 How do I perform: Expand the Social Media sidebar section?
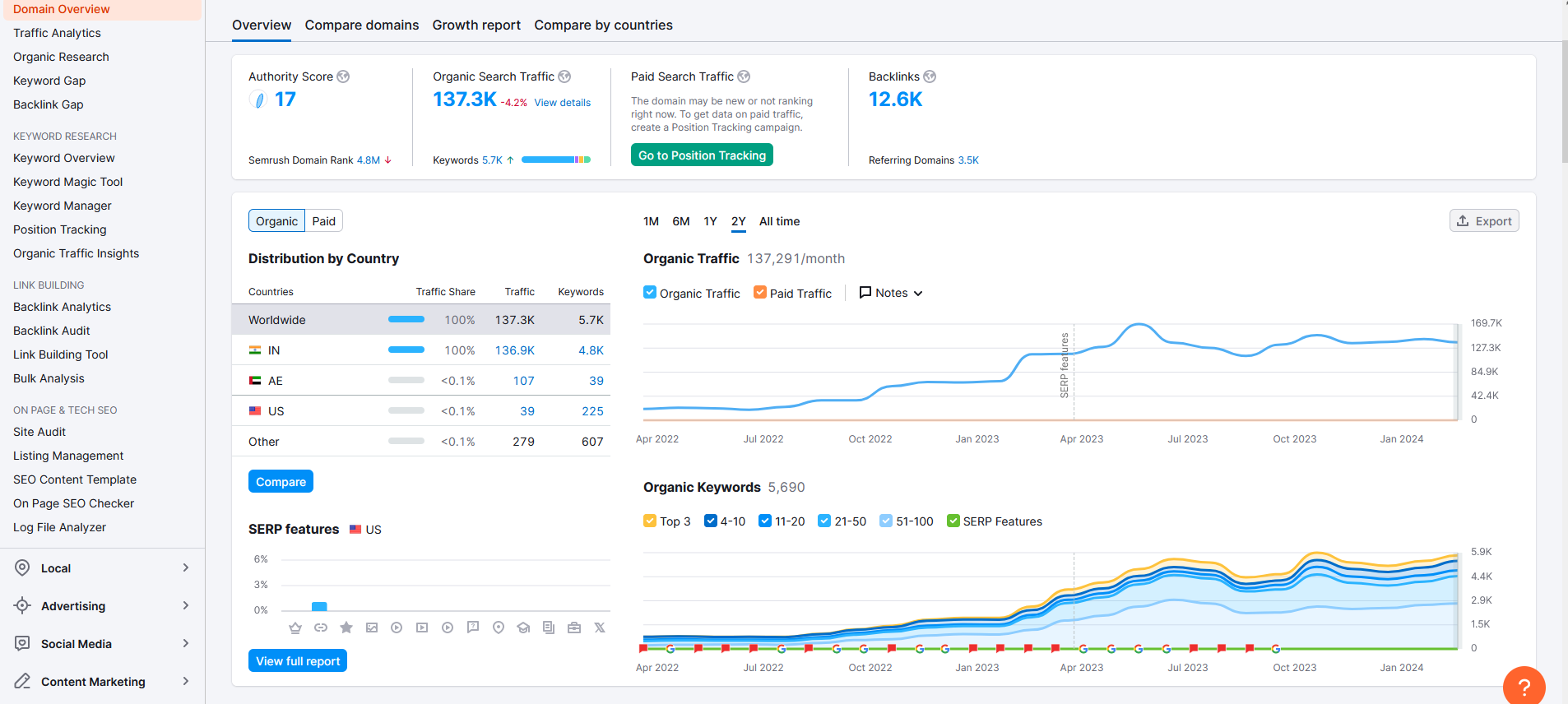pyautogui.click(x=103, y=644)
